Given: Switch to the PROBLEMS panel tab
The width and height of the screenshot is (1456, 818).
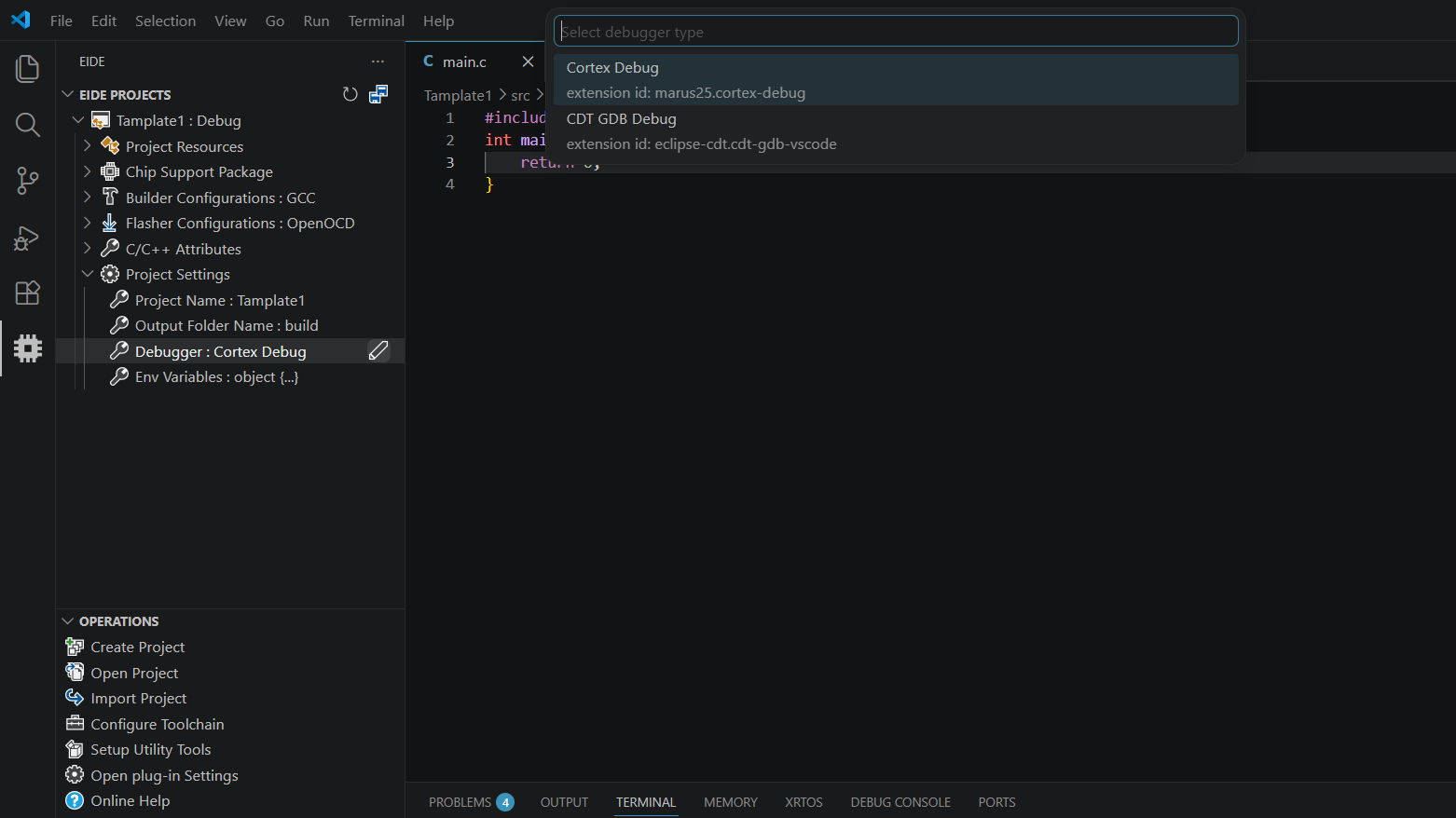Looking at the screenshot, I should pos(471,802).
